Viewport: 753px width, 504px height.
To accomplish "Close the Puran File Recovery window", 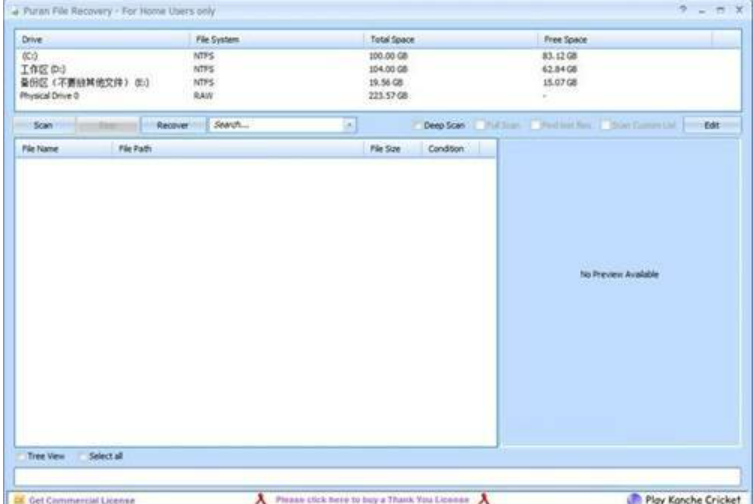I will (739, 10).
